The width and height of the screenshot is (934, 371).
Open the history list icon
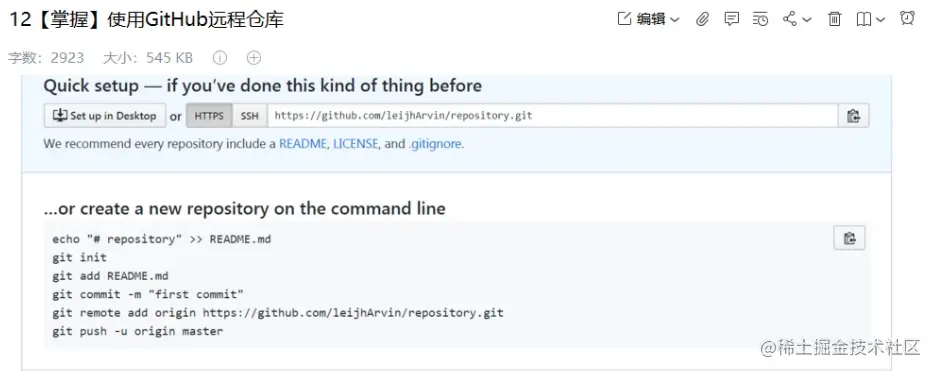pos(761,19)
